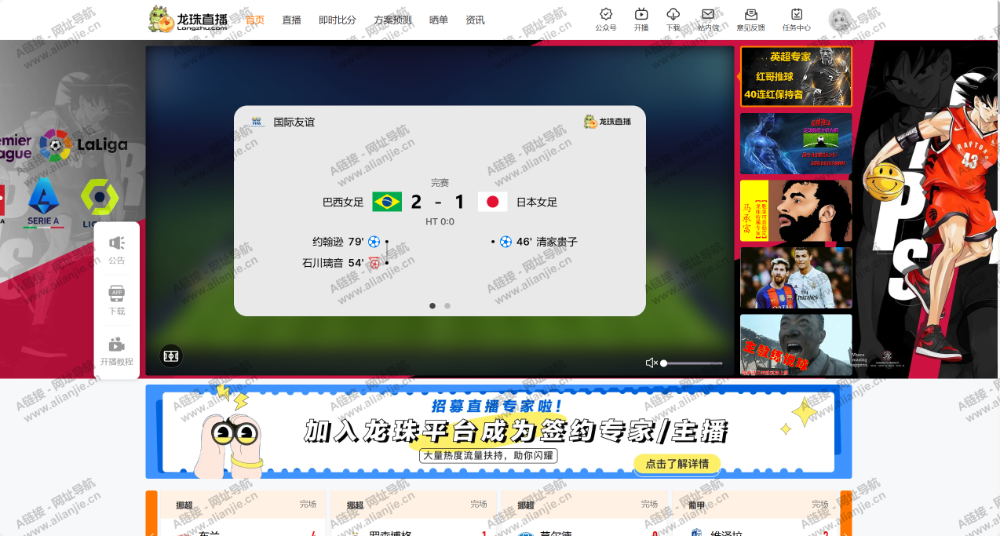
Task: Click goal ball icon beside 约翰逊 79'
Action: click(x=374, y=242)
